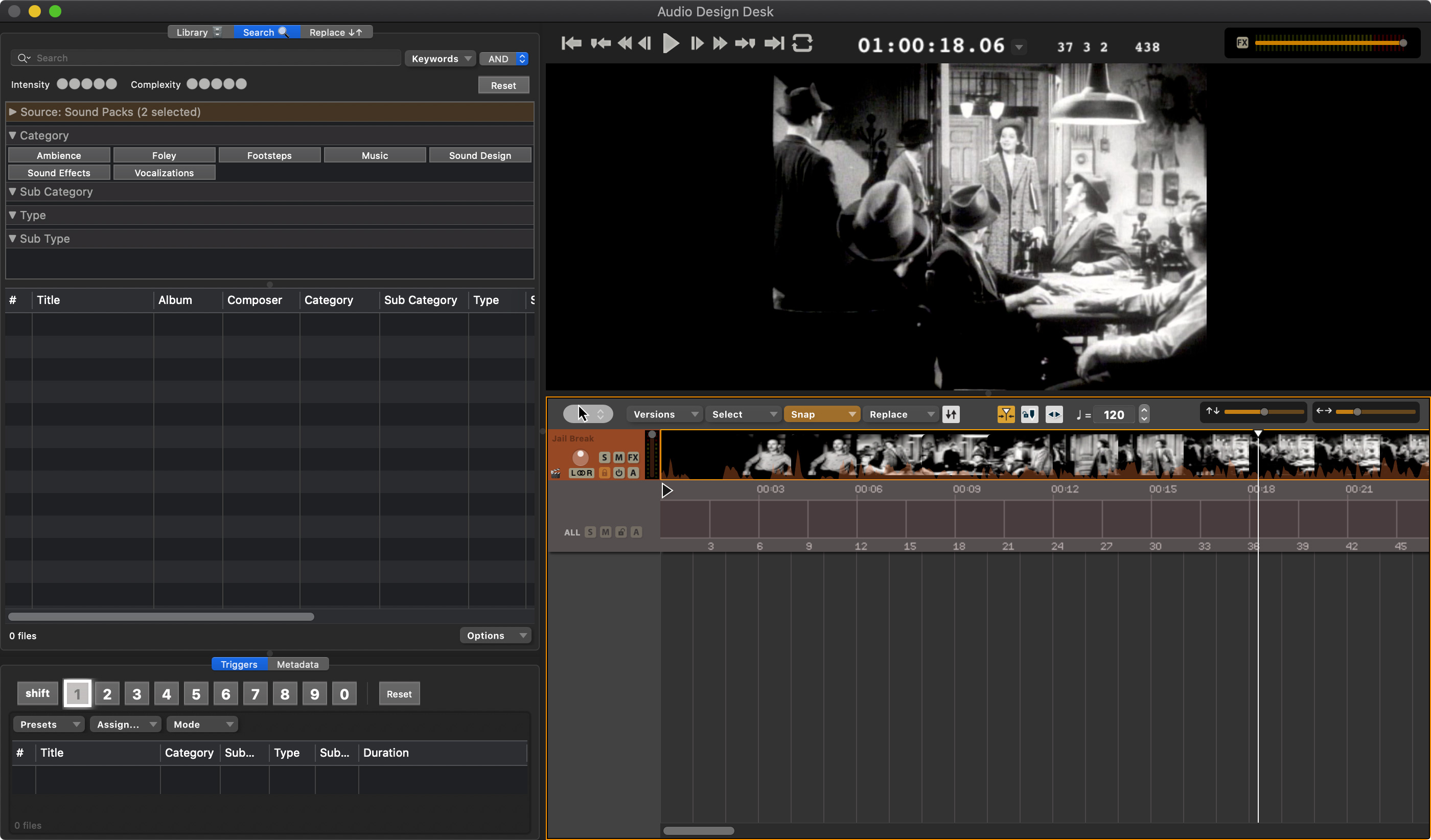Toggle the lock markers icon

[x=1029, y=414]
